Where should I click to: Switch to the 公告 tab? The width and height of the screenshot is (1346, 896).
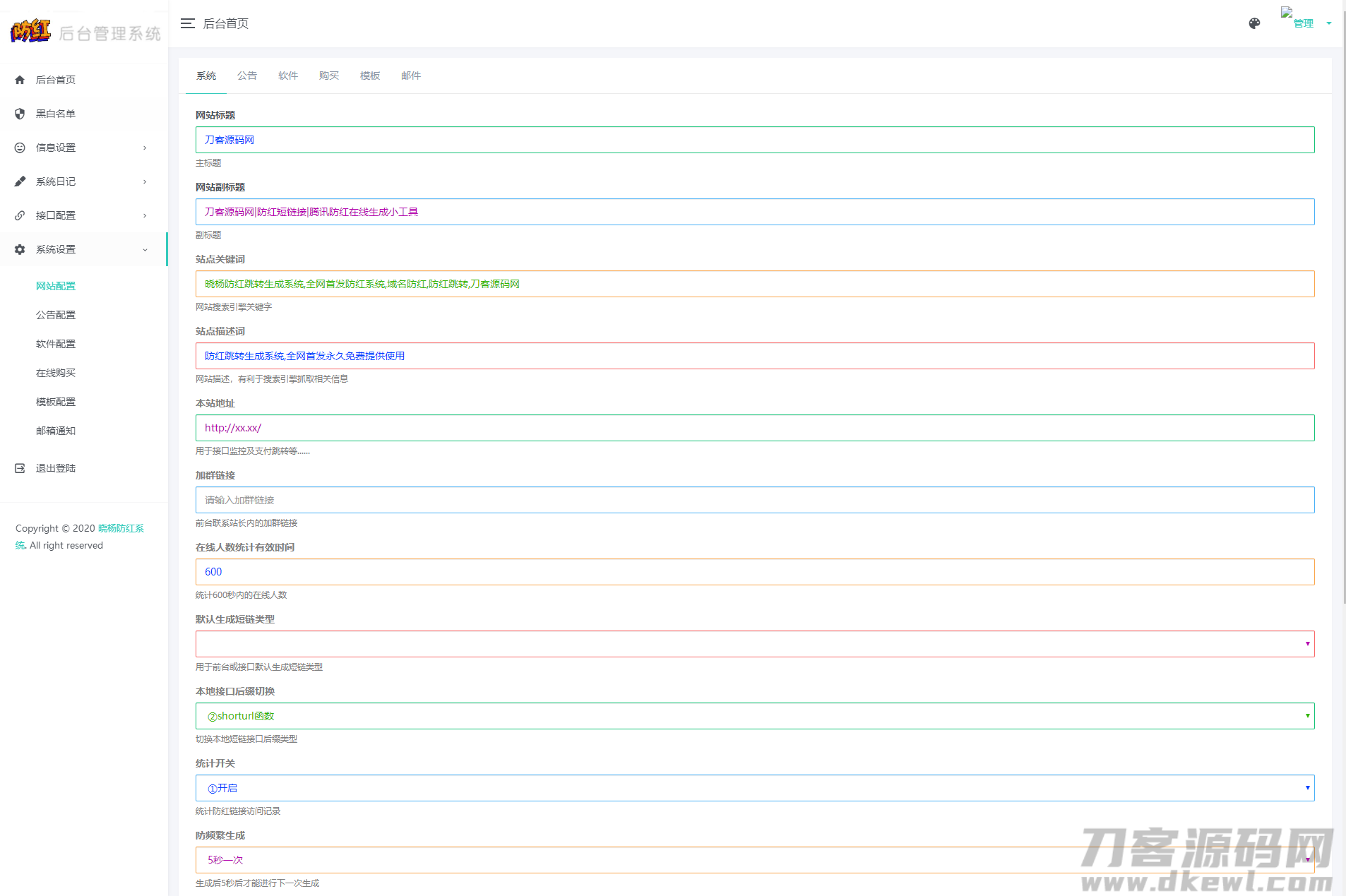[247, 76]
